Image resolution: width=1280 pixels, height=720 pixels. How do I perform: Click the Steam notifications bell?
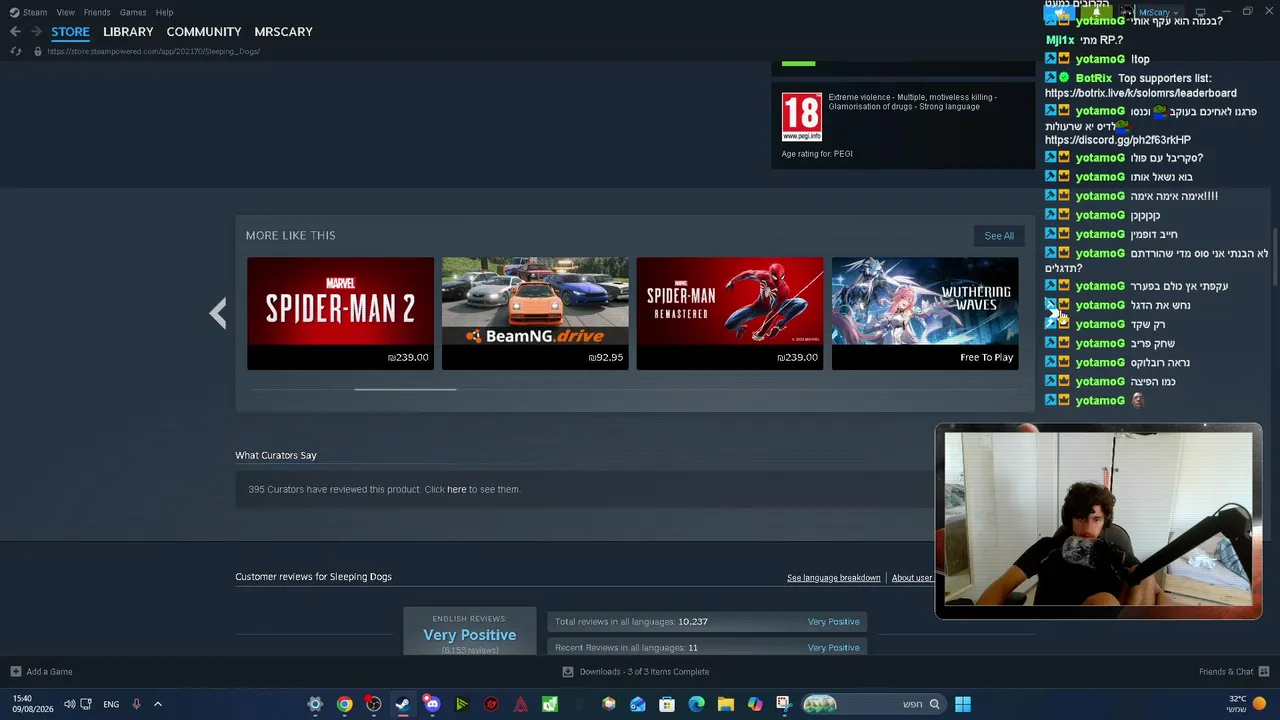[1097, 12]
